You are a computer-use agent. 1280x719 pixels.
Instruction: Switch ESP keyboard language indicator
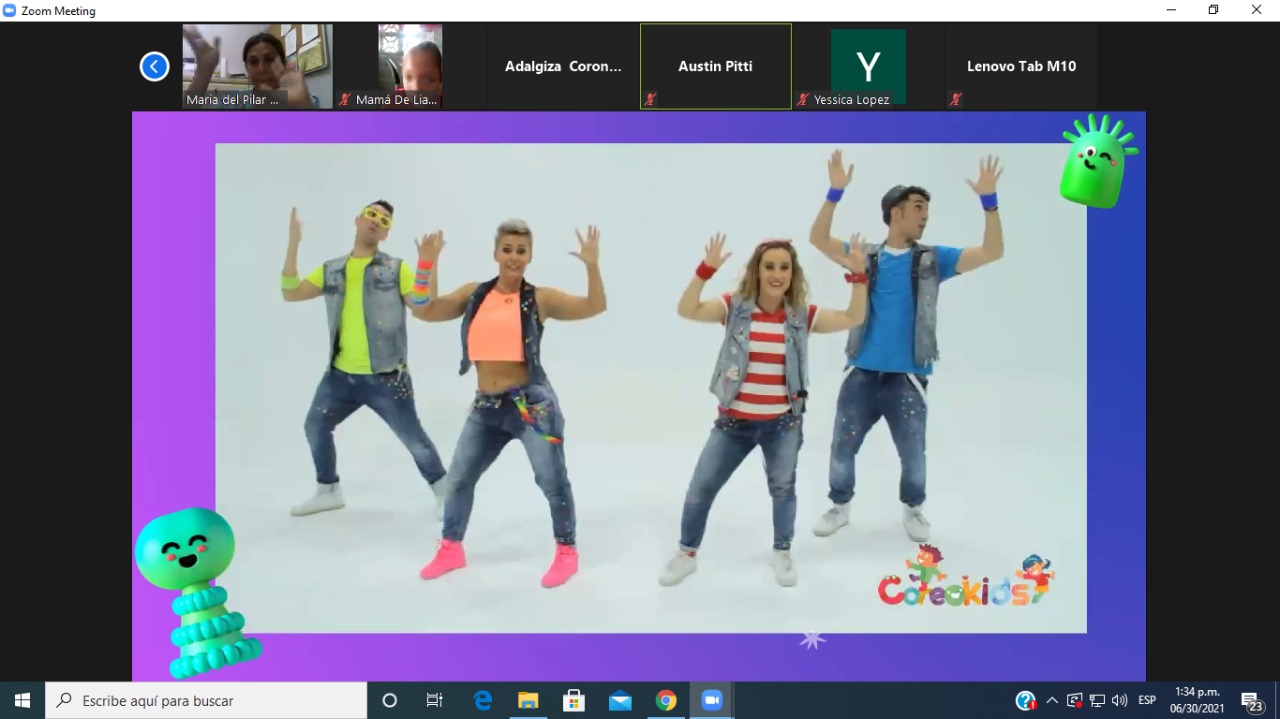1147,700
